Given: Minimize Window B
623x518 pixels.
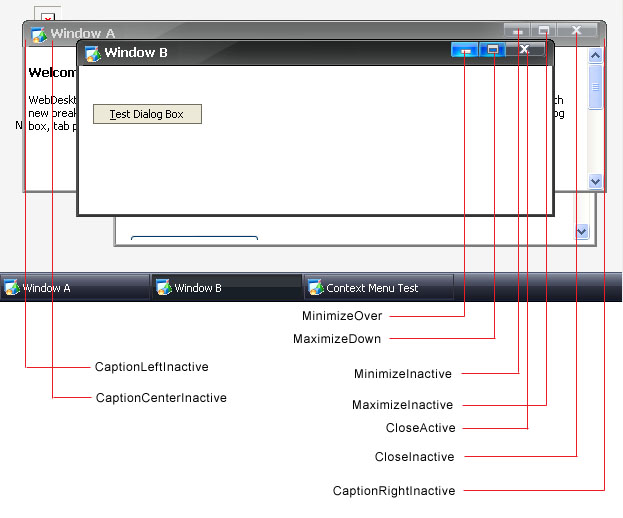Looking at the screenshot, I should point(464,50).
